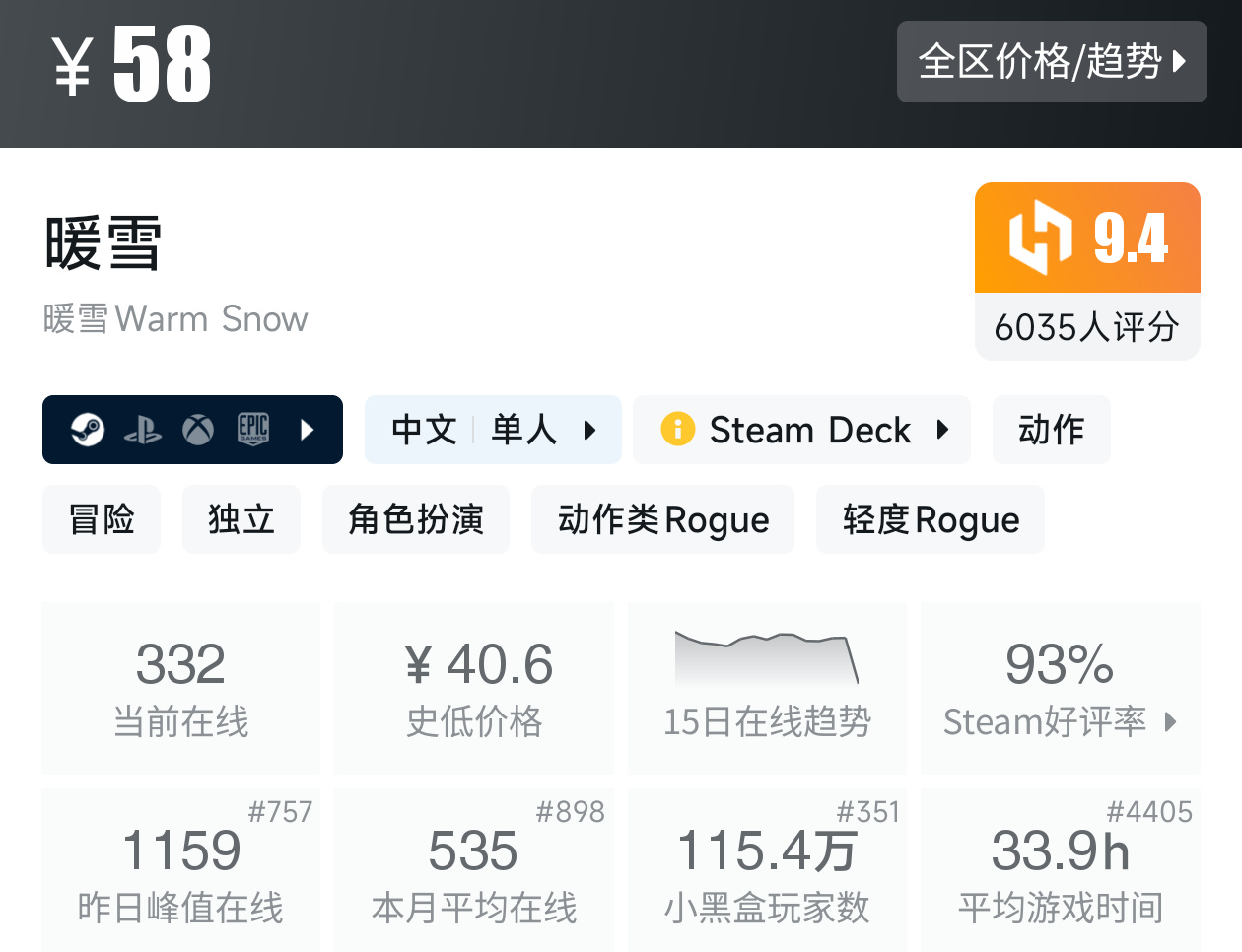The height and width of the screenshot is (952, 1242).
Task: Click the Steam Deck info icon
Action: [x=678, y=429]
